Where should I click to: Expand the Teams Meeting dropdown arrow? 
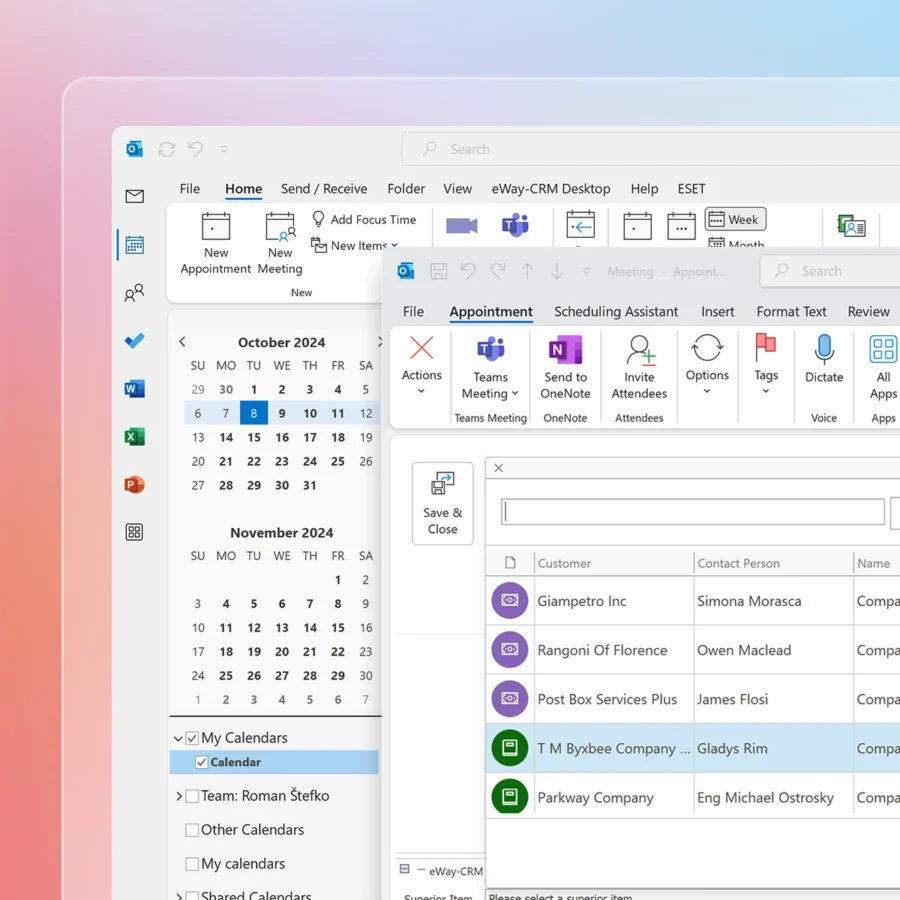pyautogui.click(x=515, y=394)
